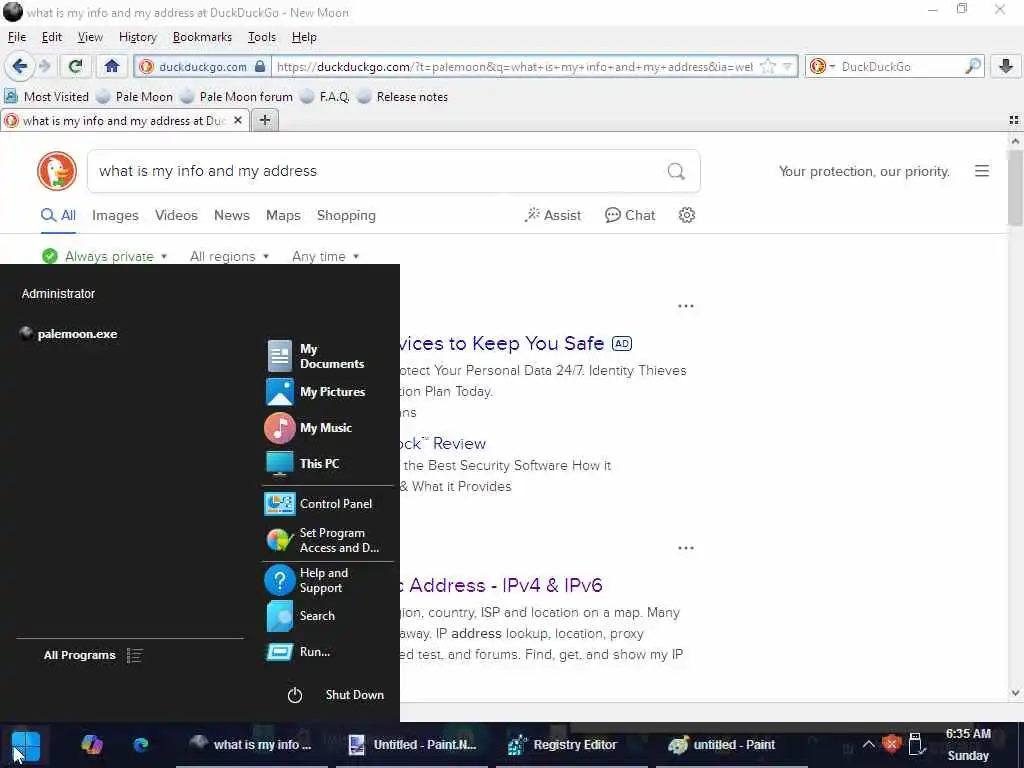1024x768 pixels.
Task: Submit search with the magnifying glass icon
Action: pos(677,171)
